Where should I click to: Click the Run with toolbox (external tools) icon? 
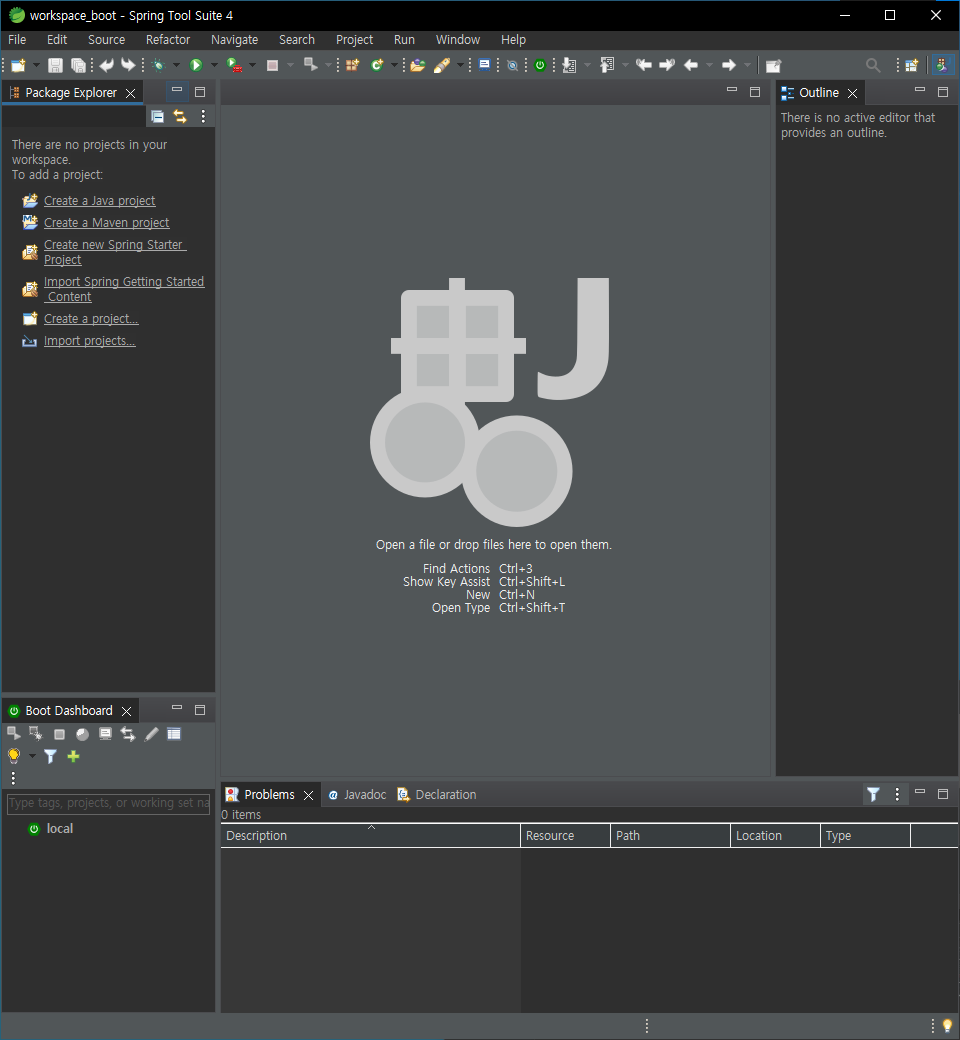point(234,65)
